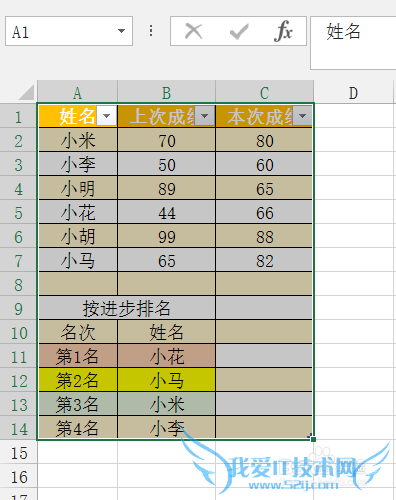Screen dimensions: 396x500
Task: Click the 小马 cell in row 12
Action: pos(167,380)
